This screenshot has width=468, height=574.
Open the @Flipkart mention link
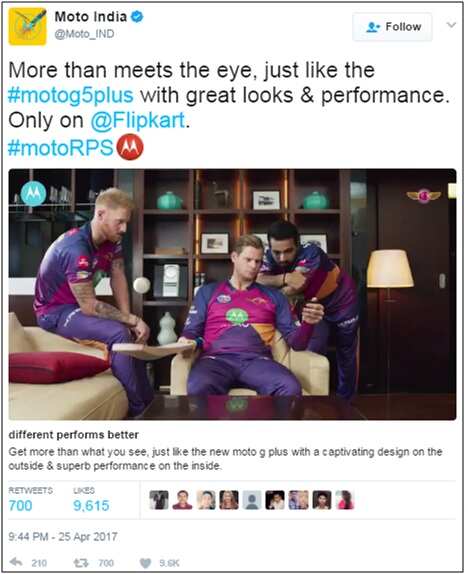tap(138, 120)
